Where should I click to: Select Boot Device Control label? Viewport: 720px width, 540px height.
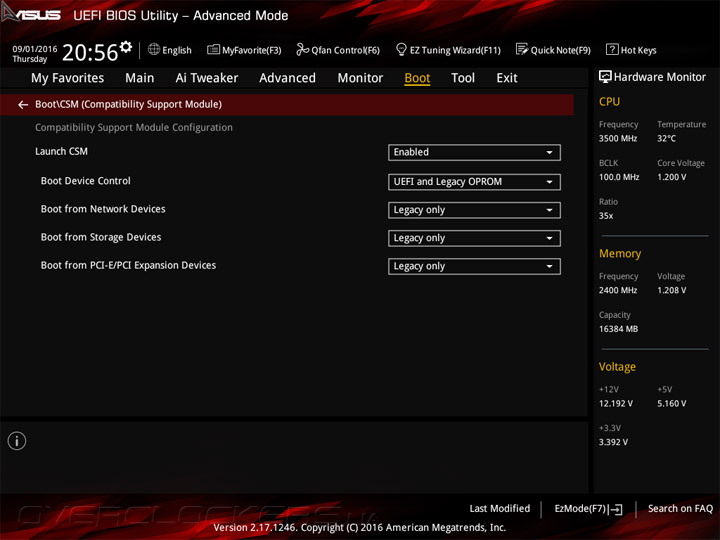point(85,181)
